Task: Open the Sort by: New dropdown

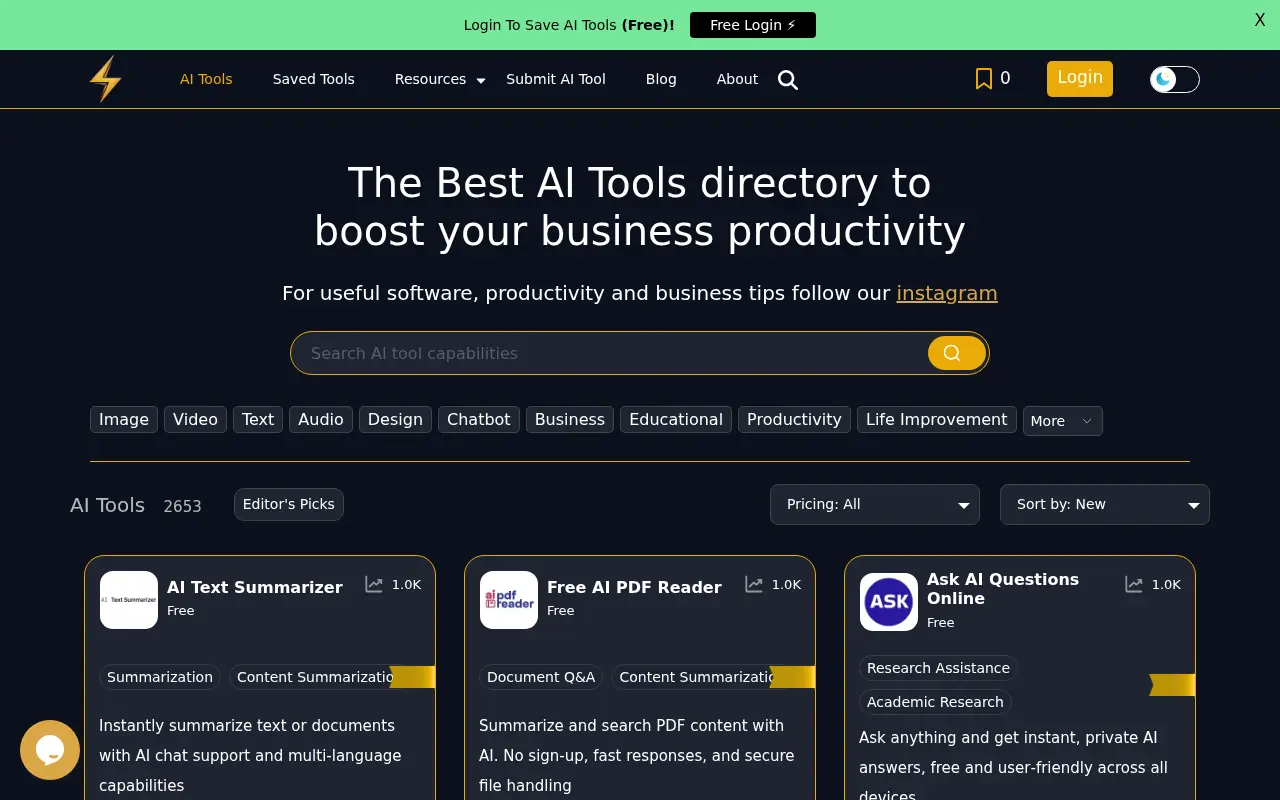Action: (x=1104, y=504)
